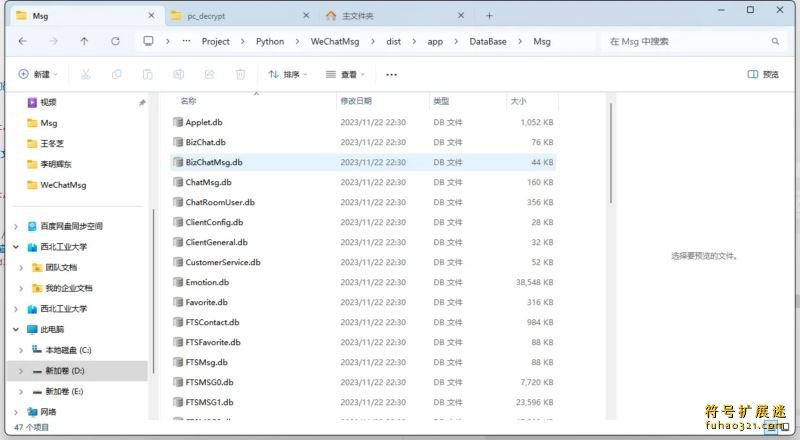Select the ChatRoomUser.db file

click(x=363, y=202)
